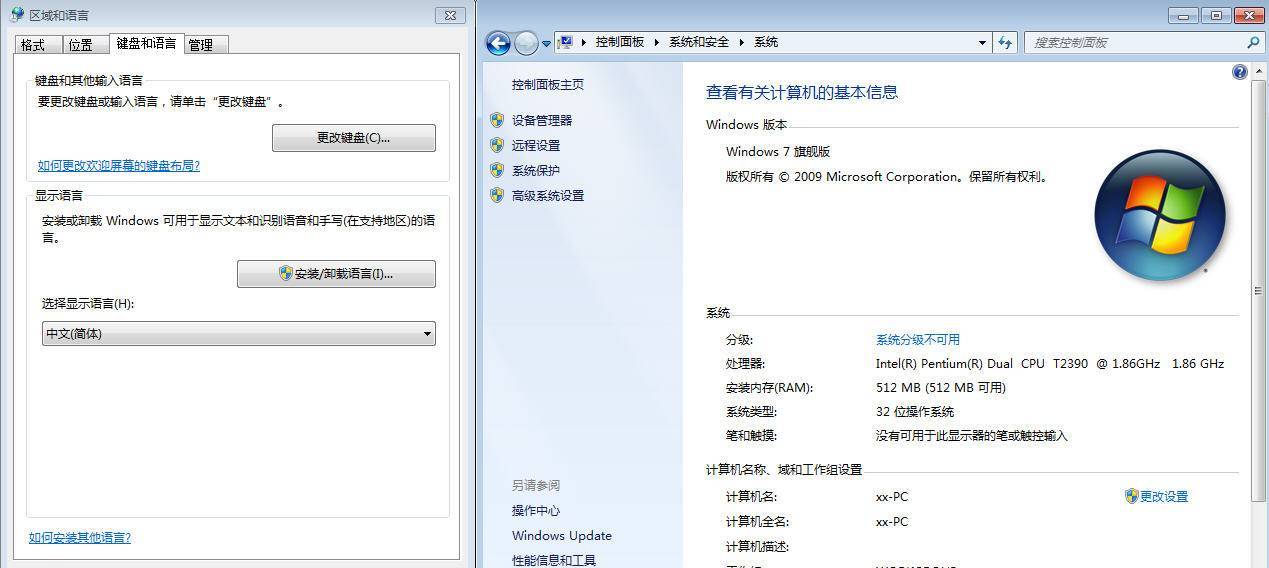
Task: Click the Windows 7 旗舰版 text
Action: 778,152
